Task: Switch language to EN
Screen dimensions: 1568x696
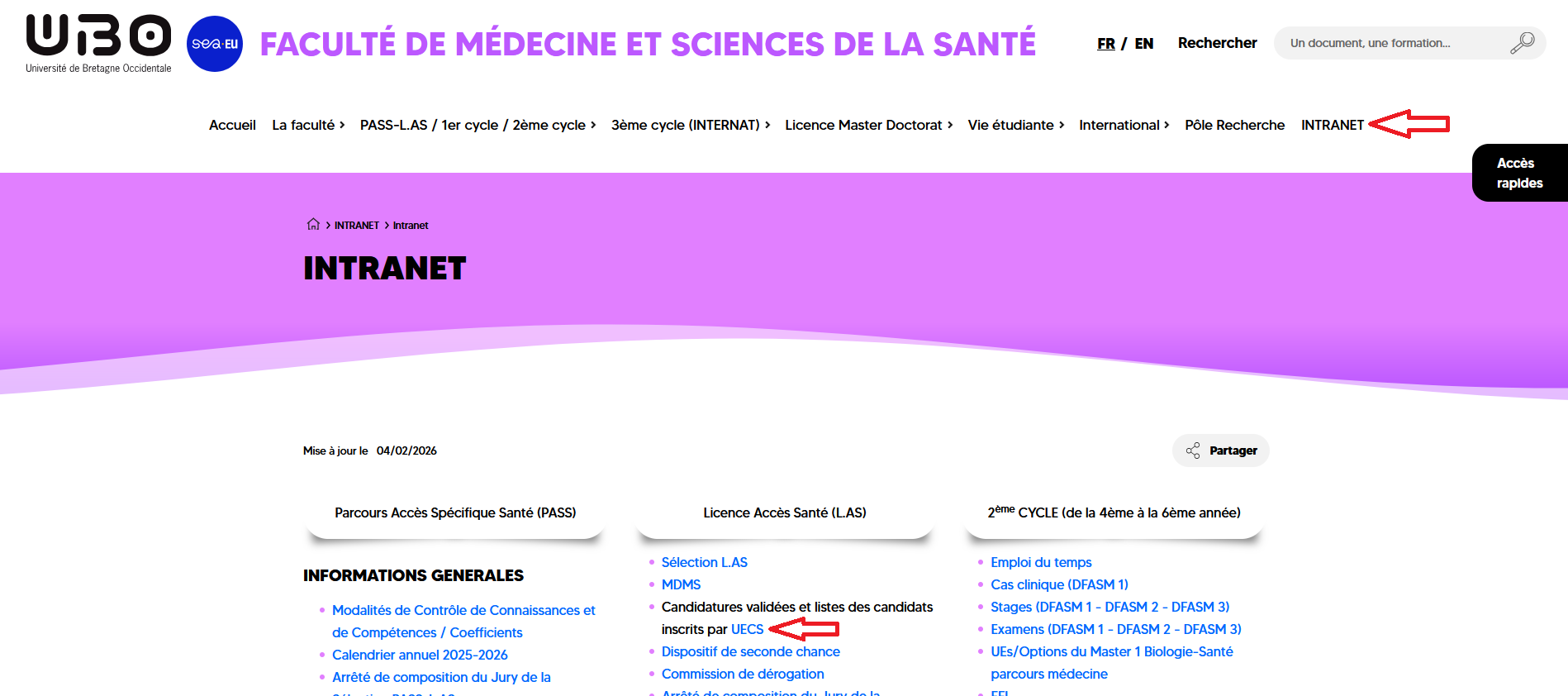Action: (x=1144, y=44)
